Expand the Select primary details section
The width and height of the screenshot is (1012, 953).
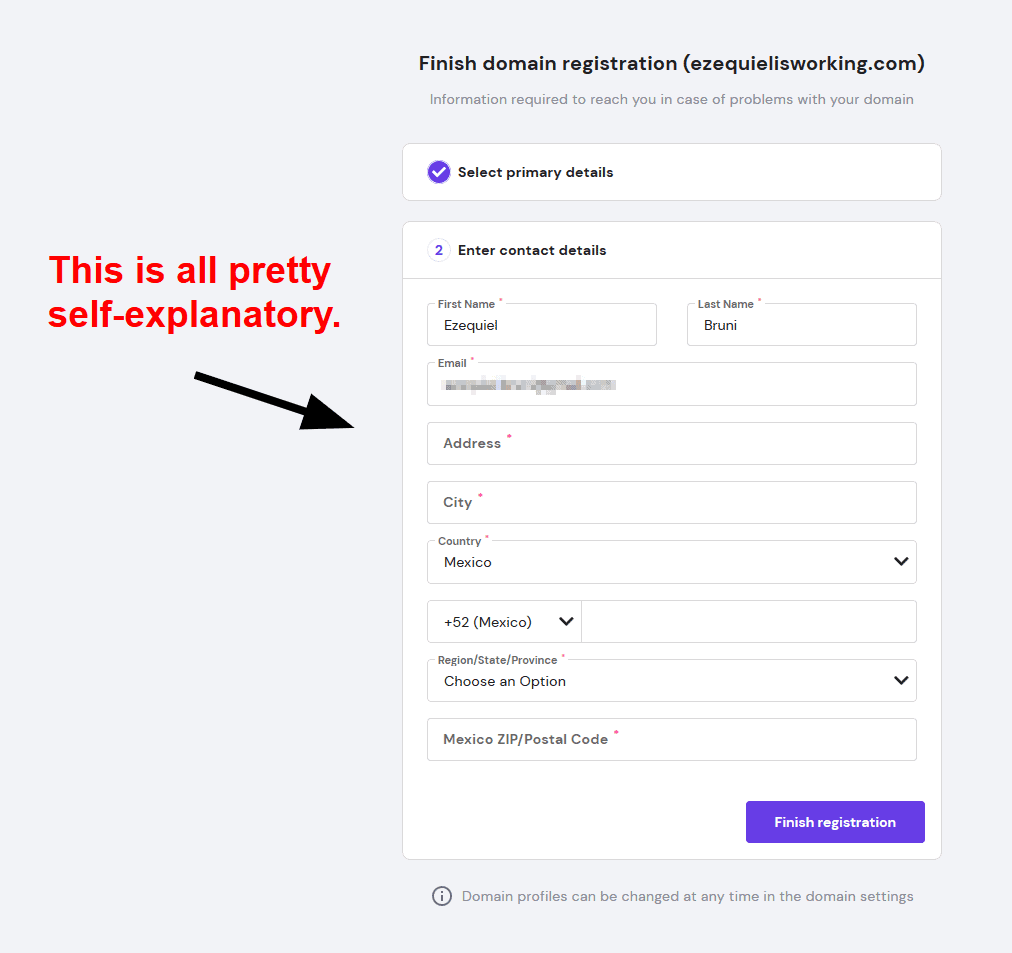pos(671,172)
